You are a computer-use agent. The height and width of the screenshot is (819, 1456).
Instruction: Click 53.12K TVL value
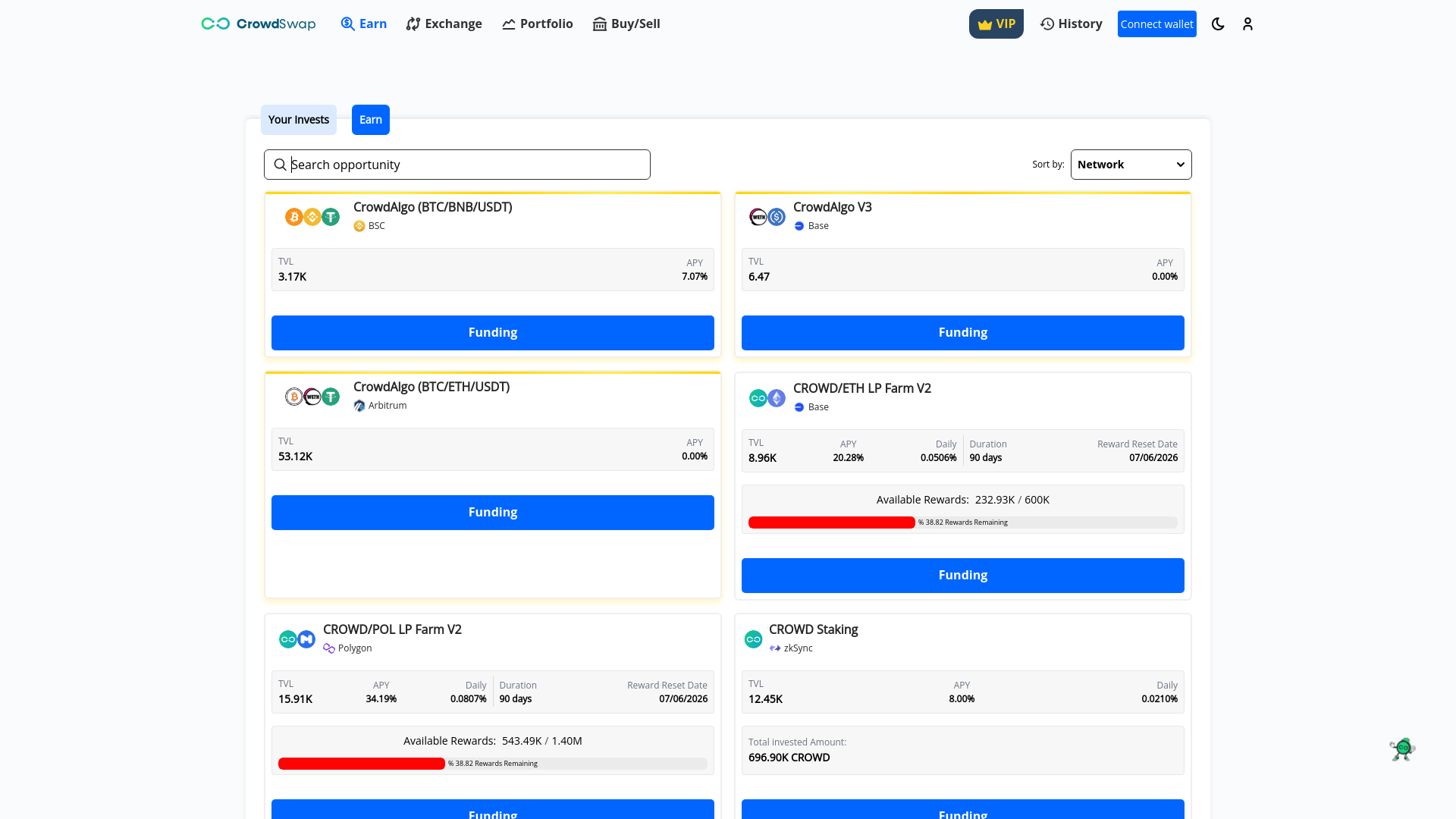(x=295, y=457)
